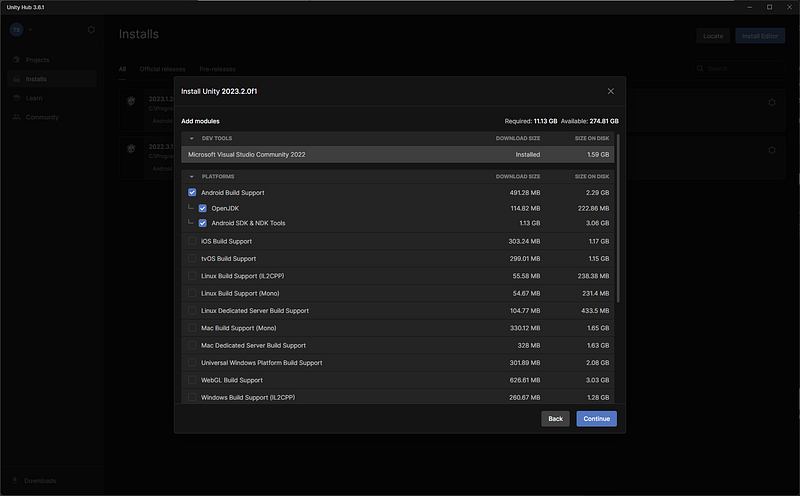
Task: Enable Linux Build Support (IL2CPP)
Action: pyautogui.click(x=192, y=276)
